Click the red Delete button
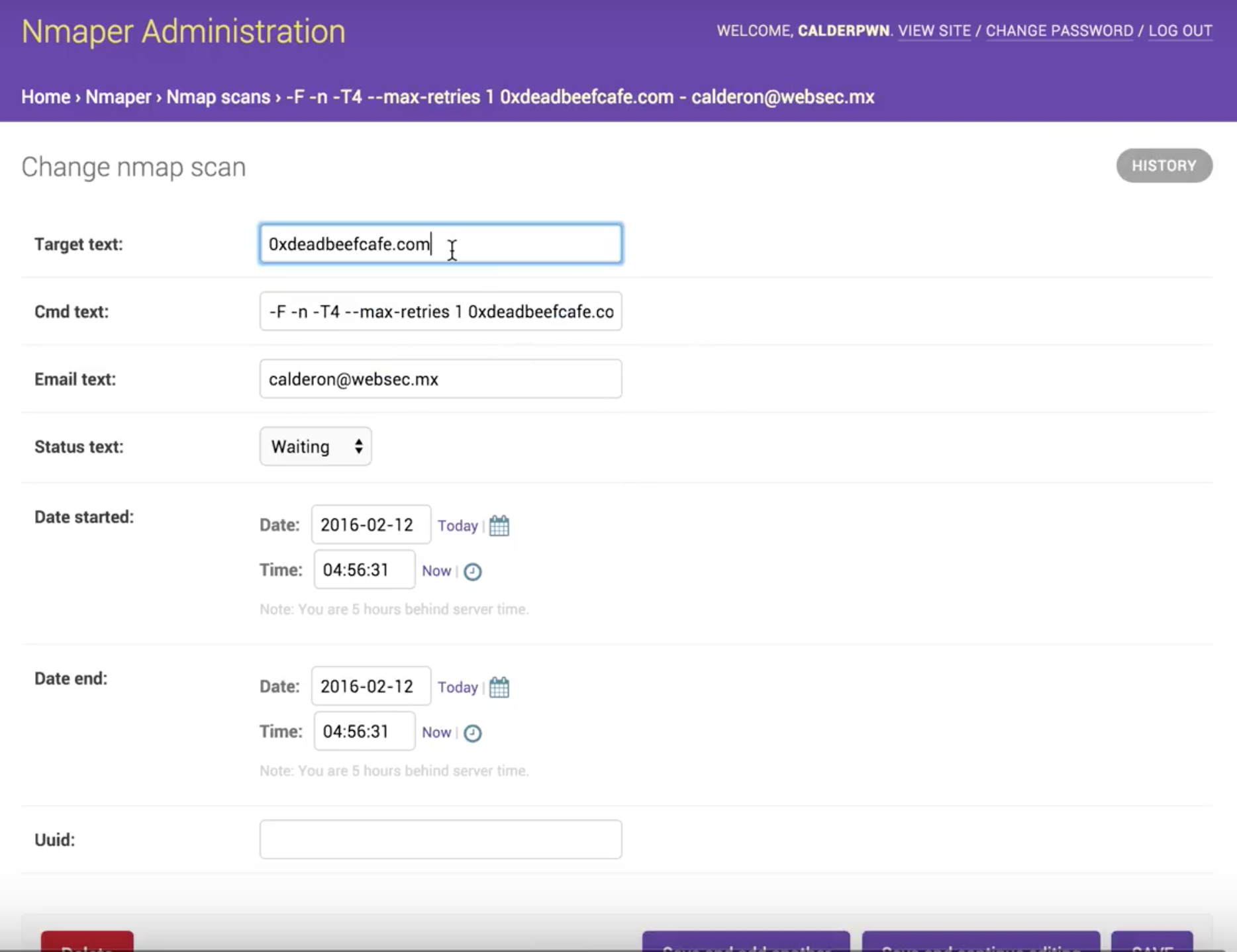Screen dimensions: 1237x952 click(87, 941)
